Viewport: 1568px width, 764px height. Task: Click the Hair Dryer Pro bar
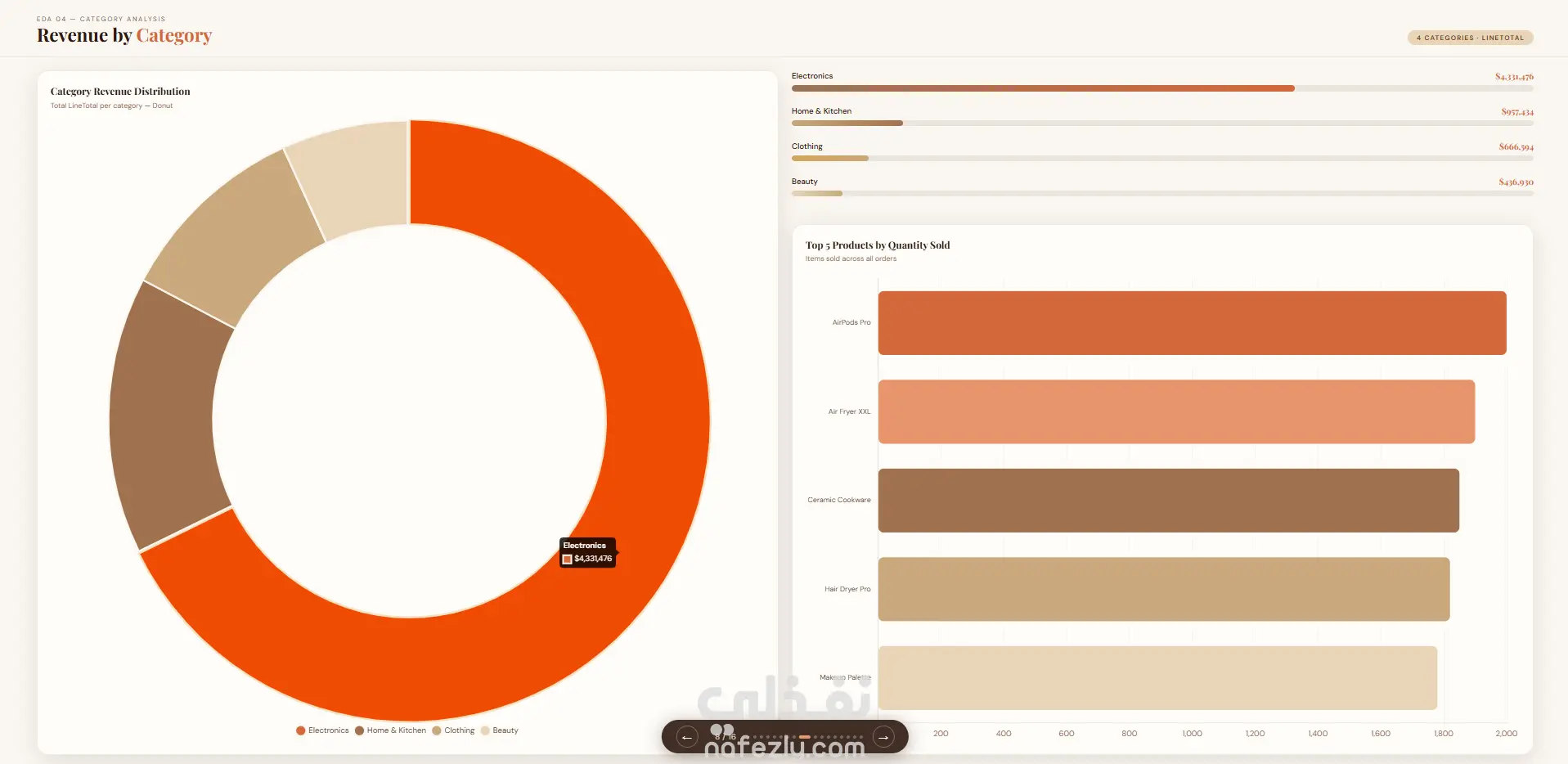(1164, 589)
